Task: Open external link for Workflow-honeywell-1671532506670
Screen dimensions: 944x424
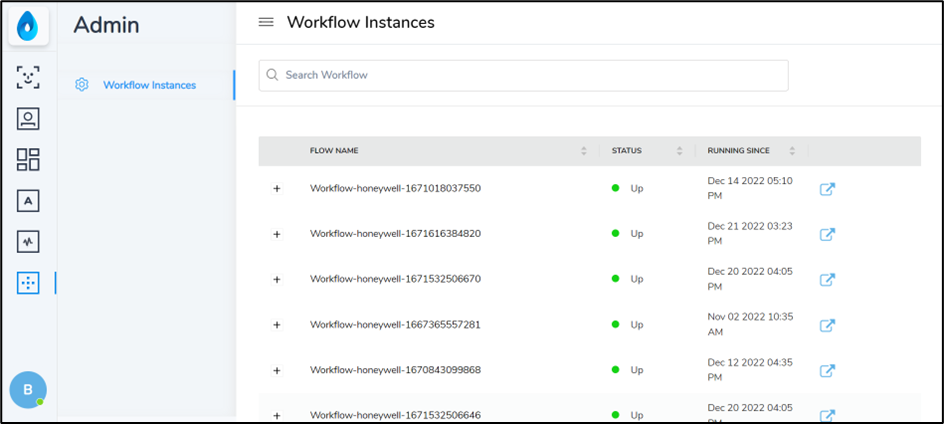Action: click(827, 280)
